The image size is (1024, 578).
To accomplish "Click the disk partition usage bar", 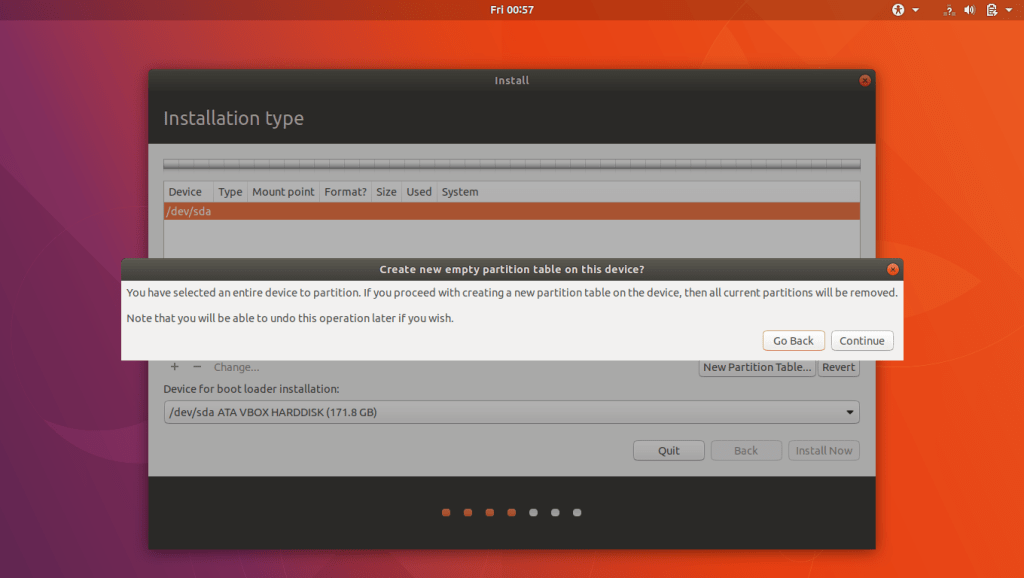I will tap(511, 165).
